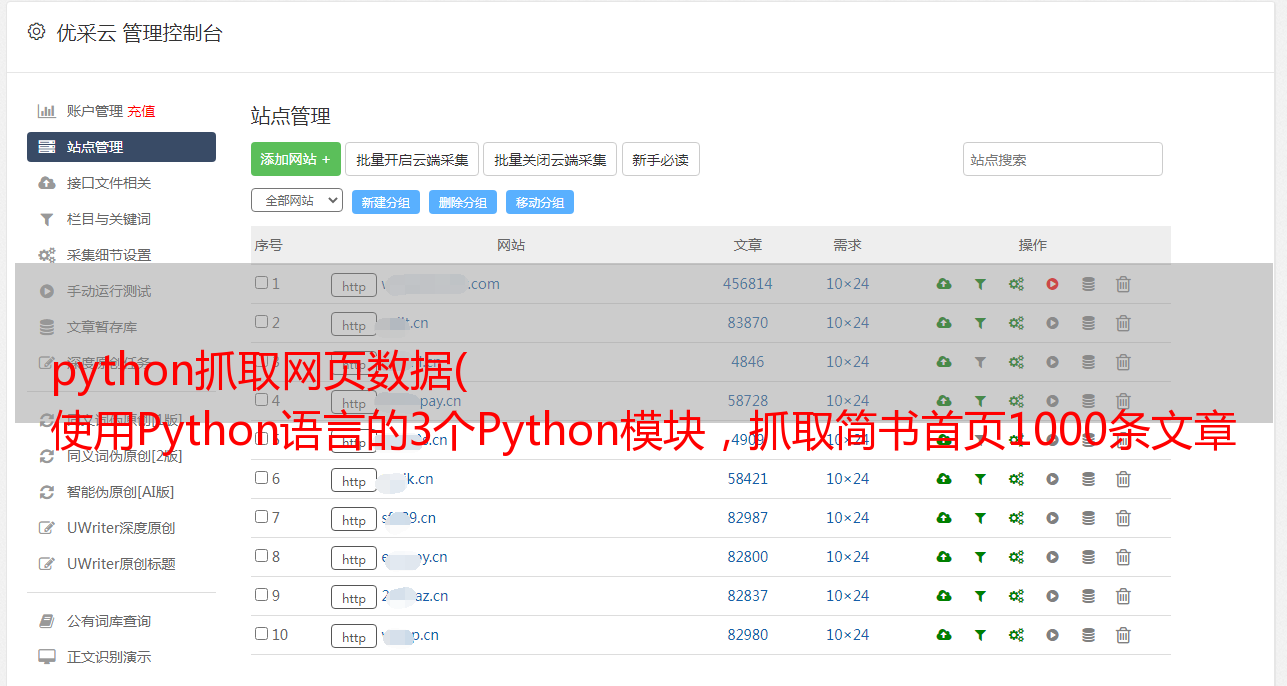Screen dimensions: 1287x686
Task: Open UWriter原创标题 in the sidebar
Action: (121, 564)
